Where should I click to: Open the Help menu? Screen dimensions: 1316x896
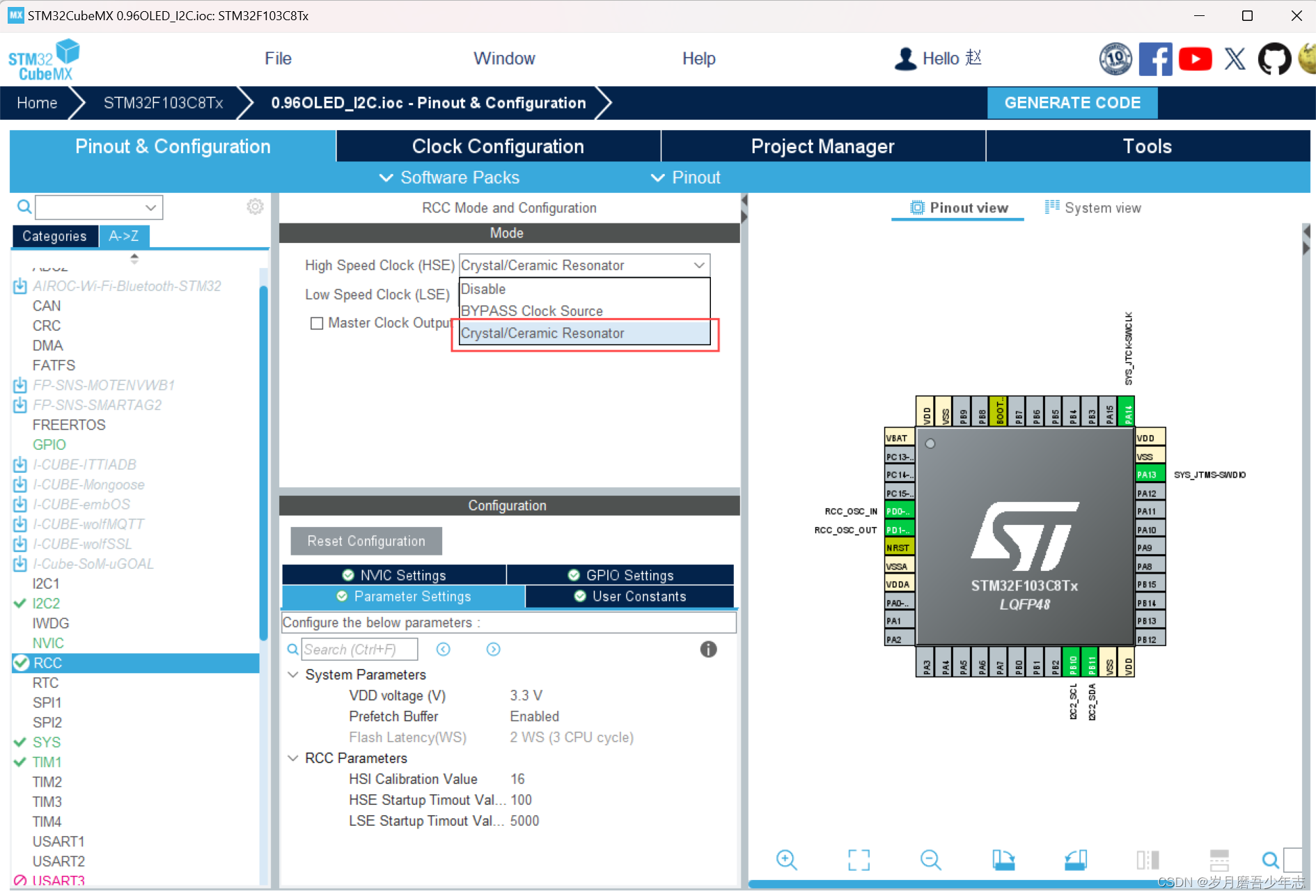[x=698, y=58]
